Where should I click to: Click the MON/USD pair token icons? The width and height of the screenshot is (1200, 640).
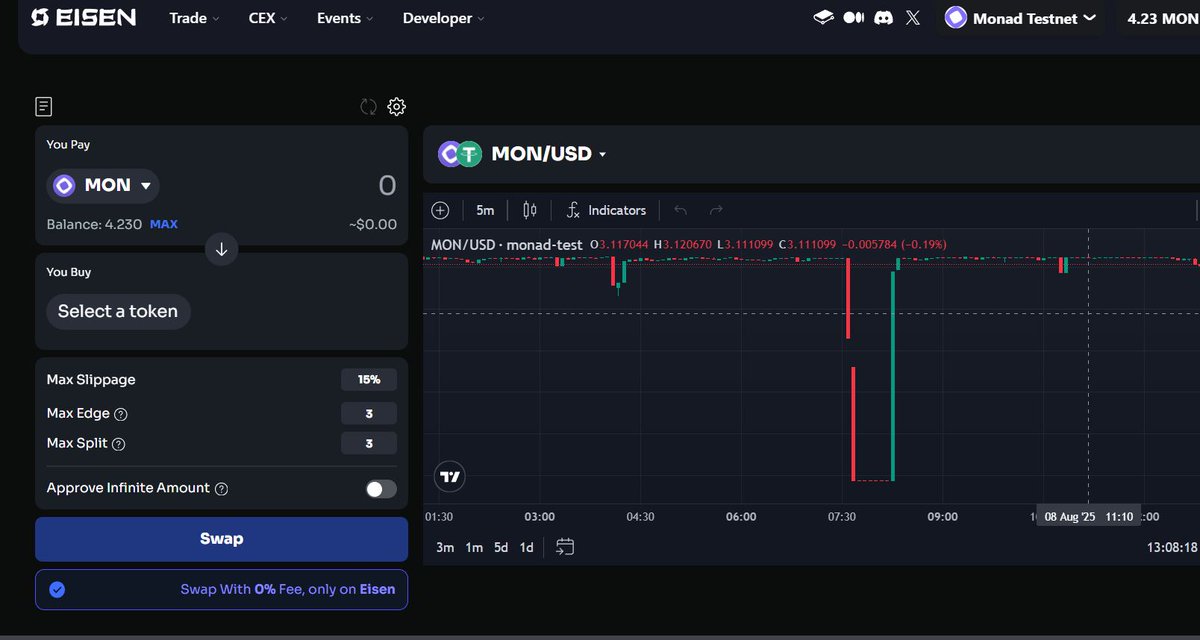click(460, 154)
